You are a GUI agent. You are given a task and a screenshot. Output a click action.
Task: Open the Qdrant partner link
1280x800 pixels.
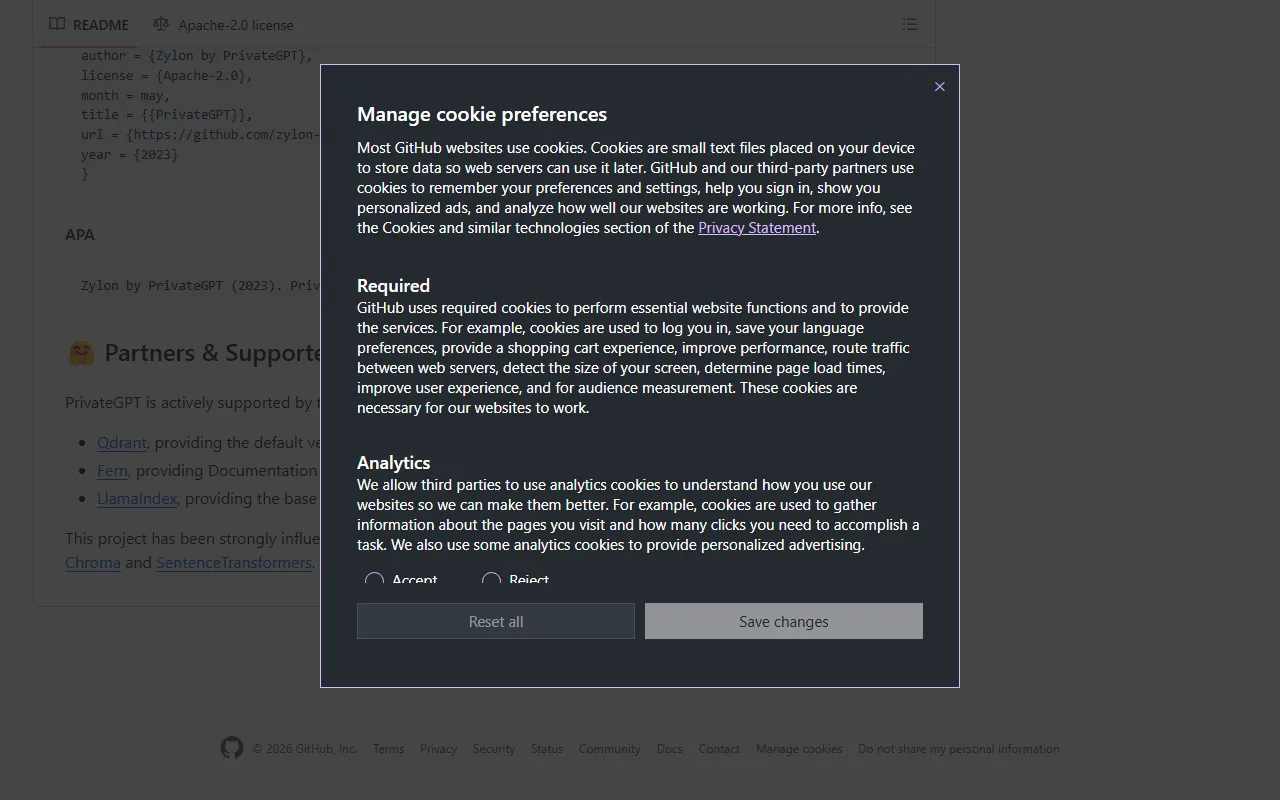point(121,443)
